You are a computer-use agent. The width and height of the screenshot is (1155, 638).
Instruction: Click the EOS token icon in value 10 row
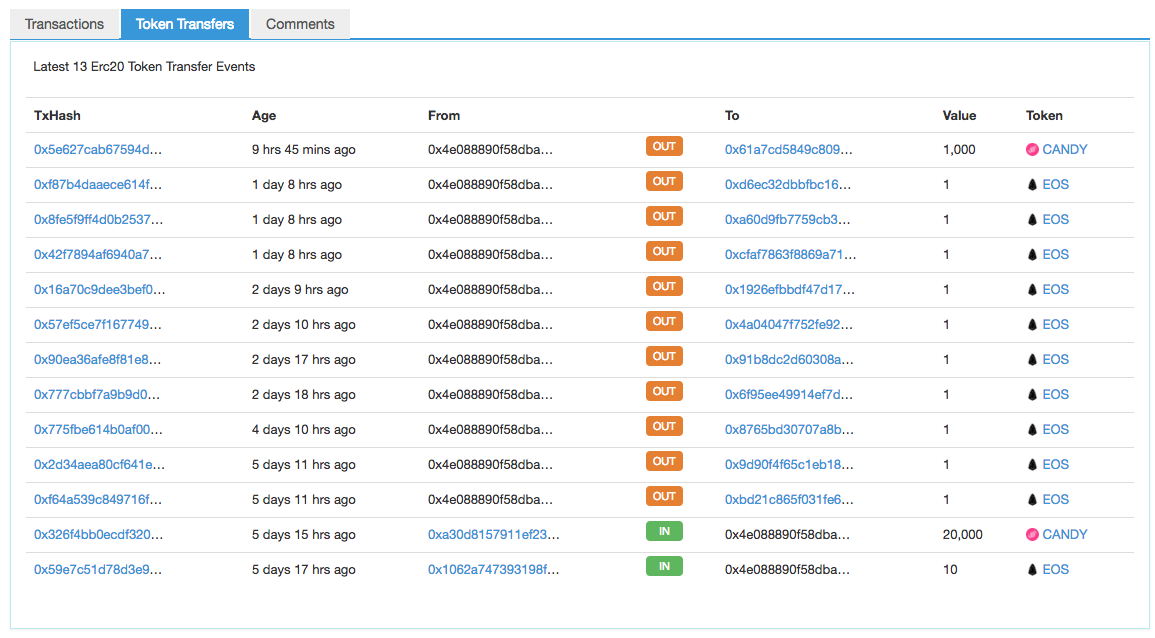(x=1032, y=569)
